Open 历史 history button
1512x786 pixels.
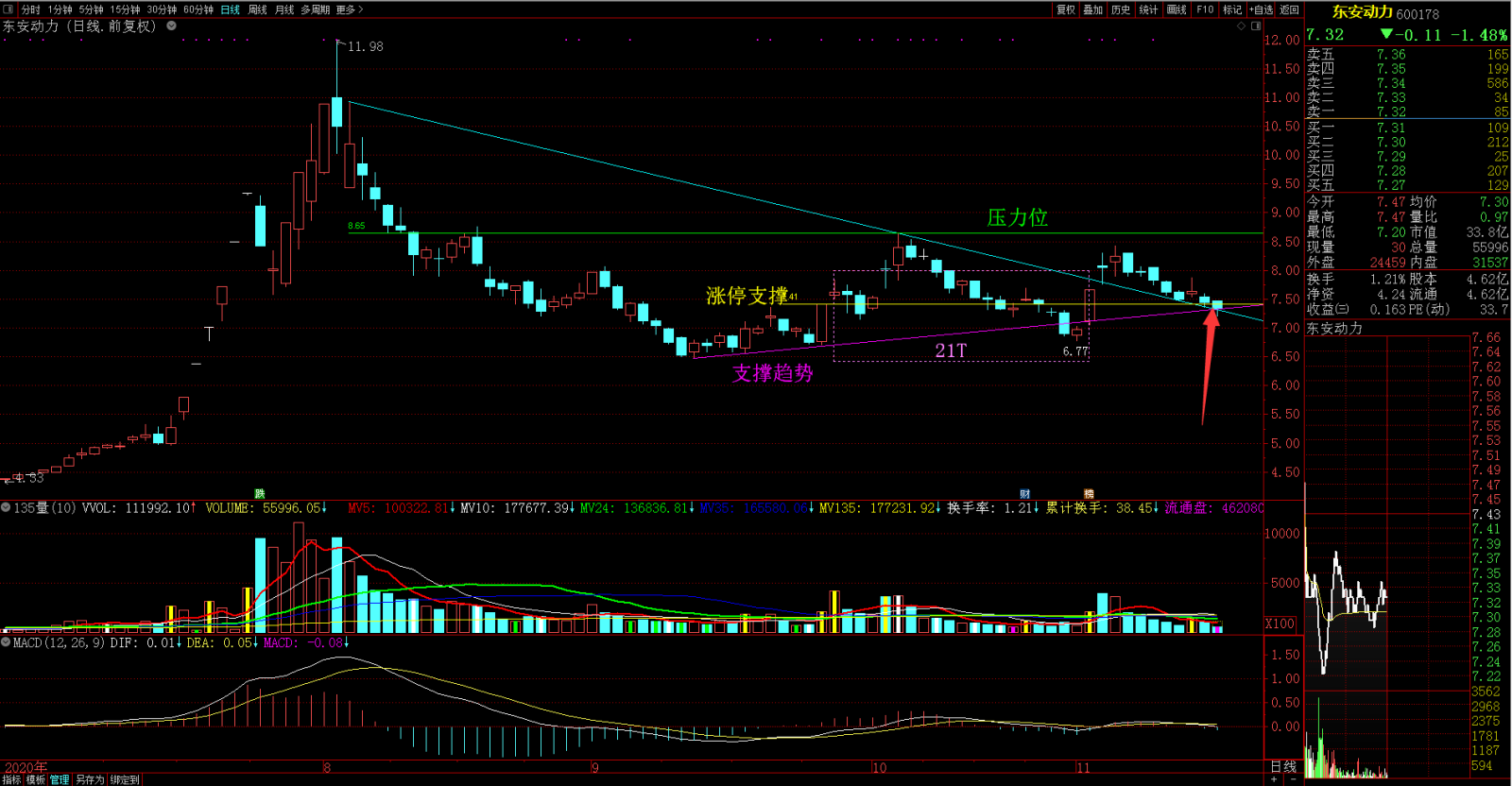1121,9
